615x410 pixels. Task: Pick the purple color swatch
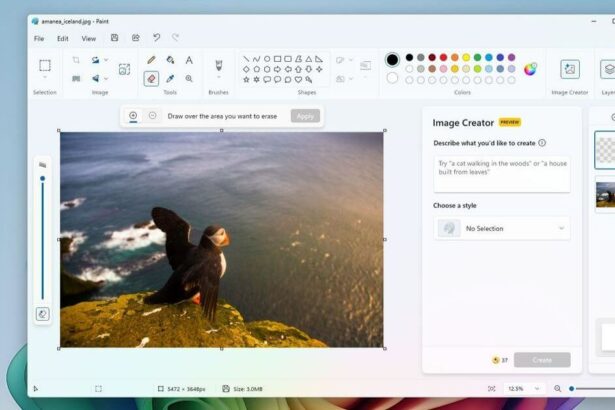coord(511,57)
